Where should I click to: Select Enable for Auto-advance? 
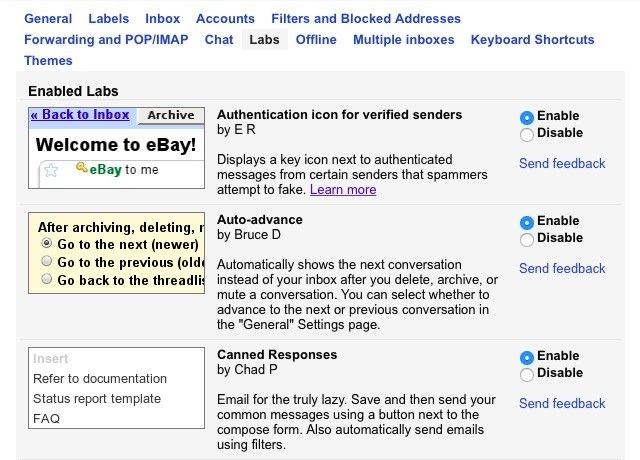pos(527,221)
